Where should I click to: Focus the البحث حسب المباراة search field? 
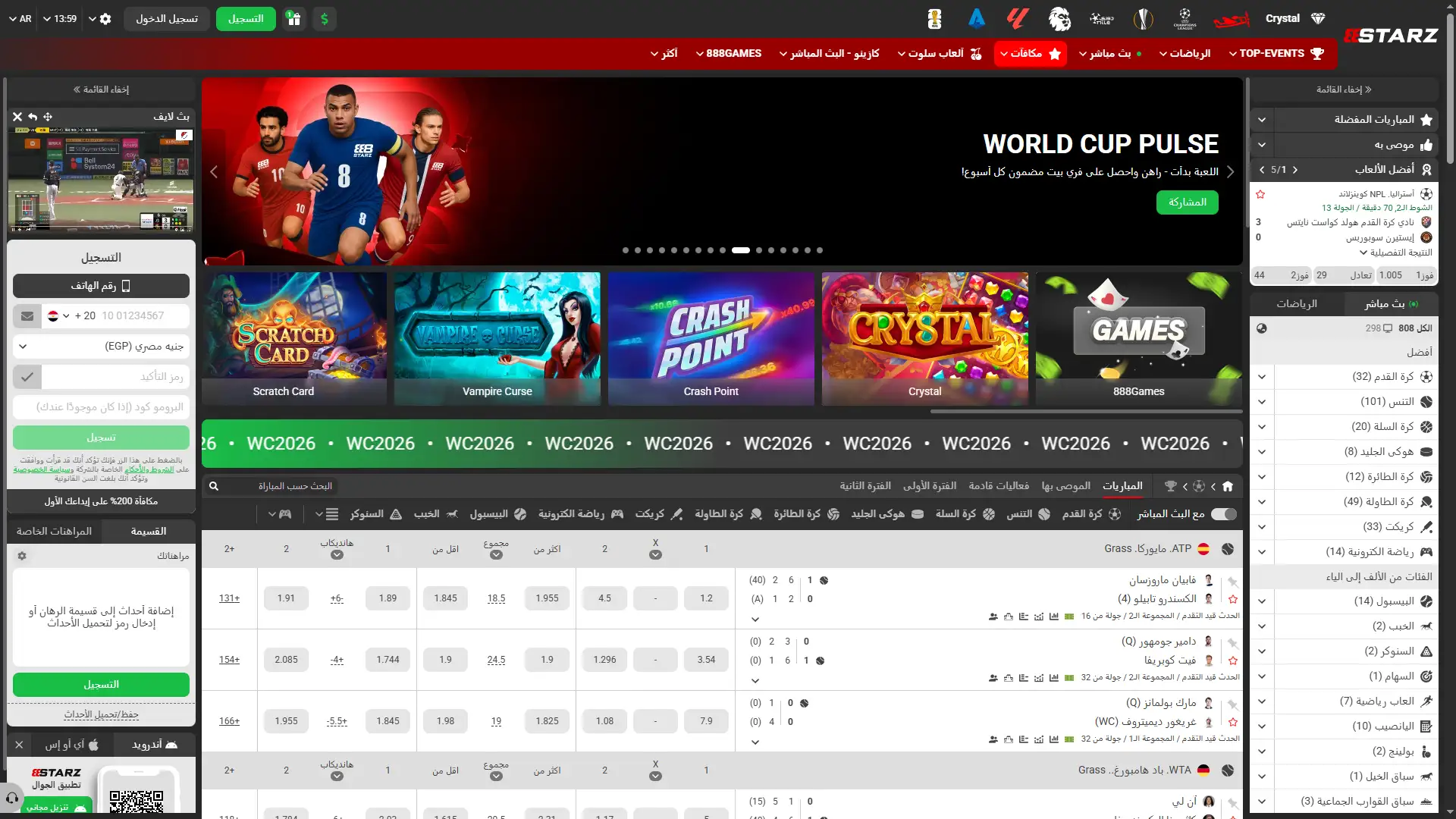tap(282, 486)
